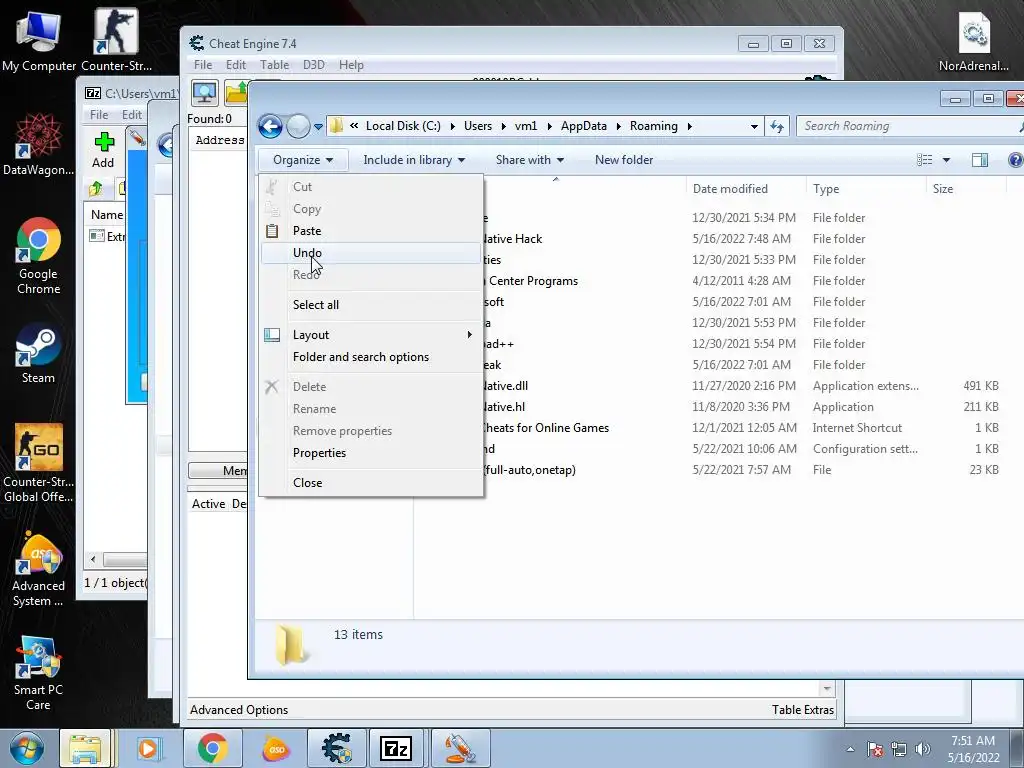
Task: Toggle the Explorer preview pane button
Action: click(980, 160)
